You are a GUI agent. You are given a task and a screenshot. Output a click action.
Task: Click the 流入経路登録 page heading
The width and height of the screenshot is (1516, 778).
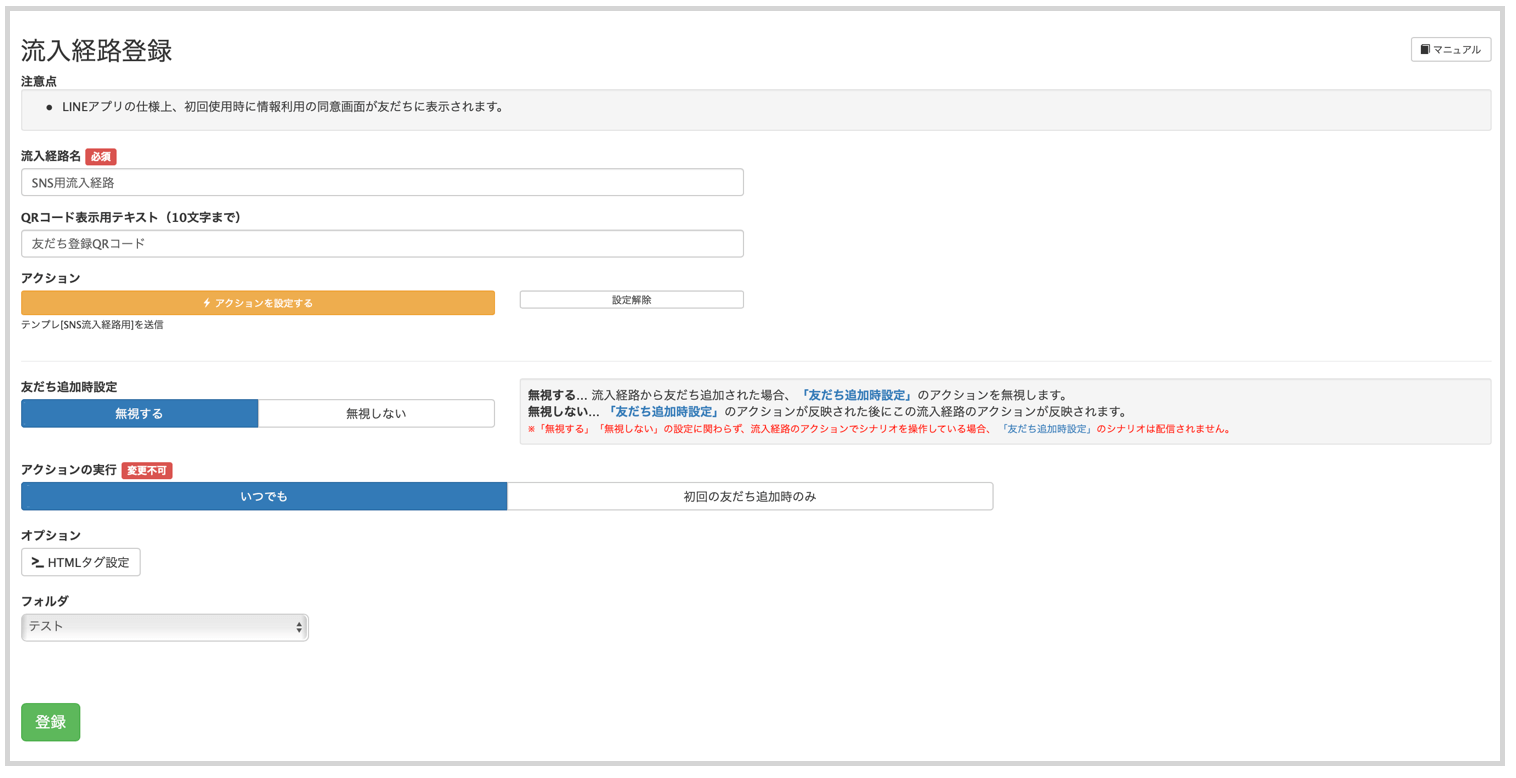click(97, 51)
